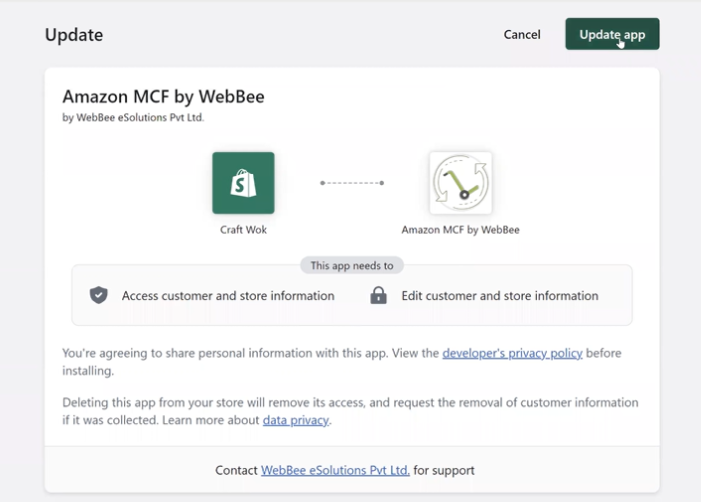Follow the data privacy link
Screen dimensions: 701x502
pyautogui.click(x=295, y=420)
